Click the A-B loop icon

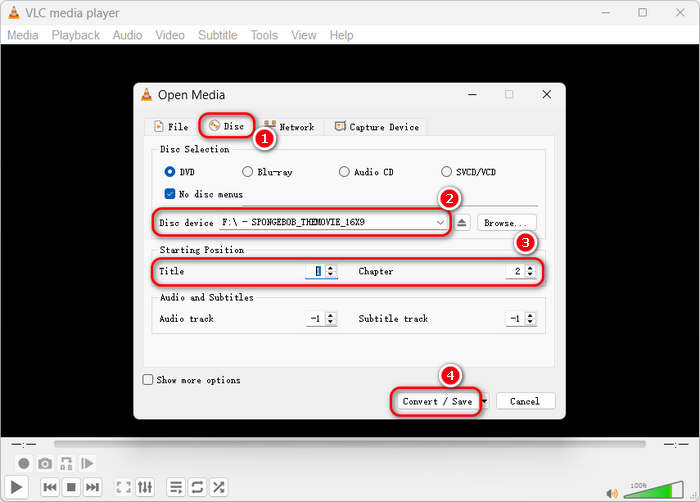[66, 464]
